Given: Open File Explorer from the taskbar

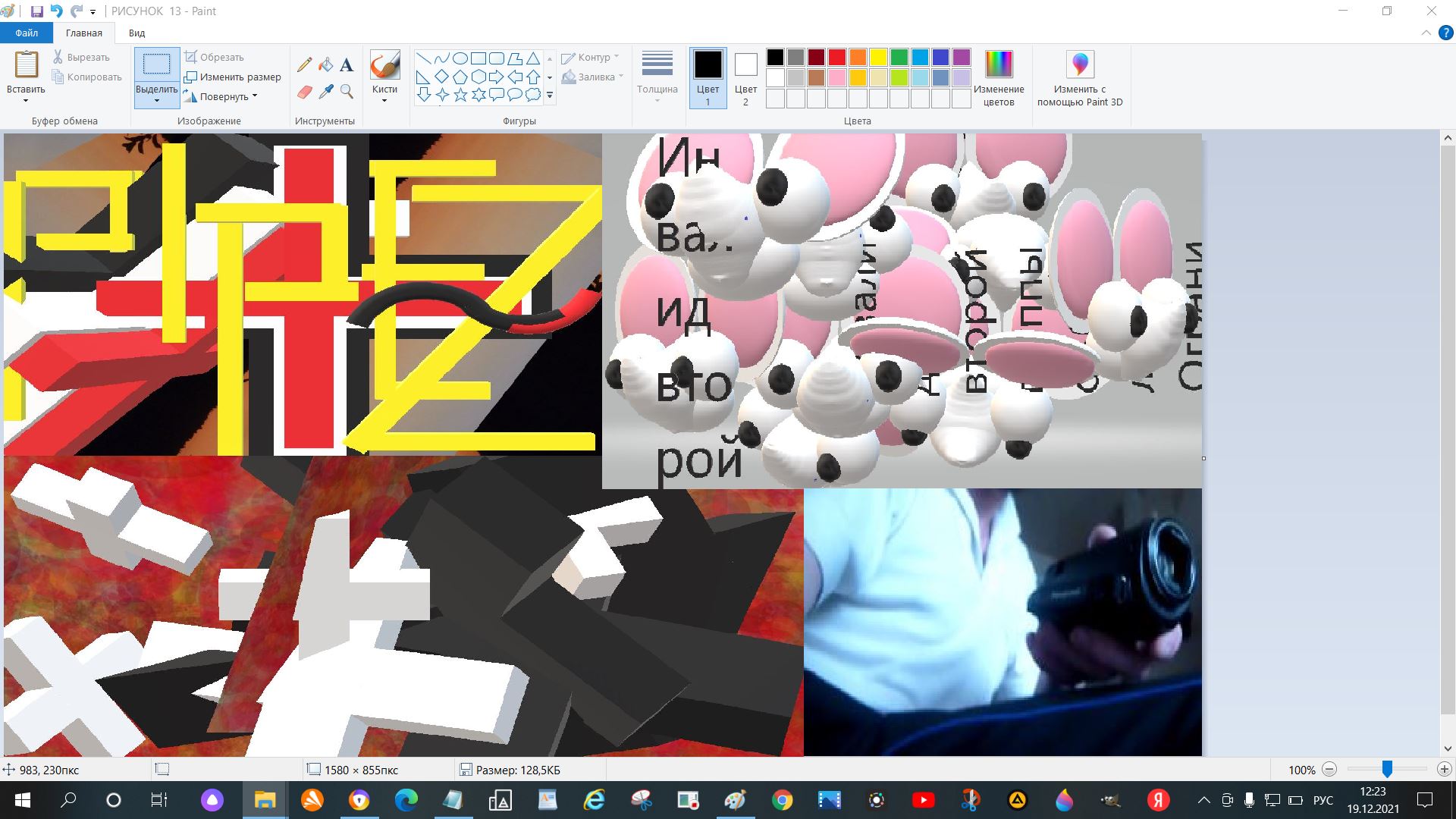Looking at the screenshot, I should pyautogui.click(x=265, y=800).
